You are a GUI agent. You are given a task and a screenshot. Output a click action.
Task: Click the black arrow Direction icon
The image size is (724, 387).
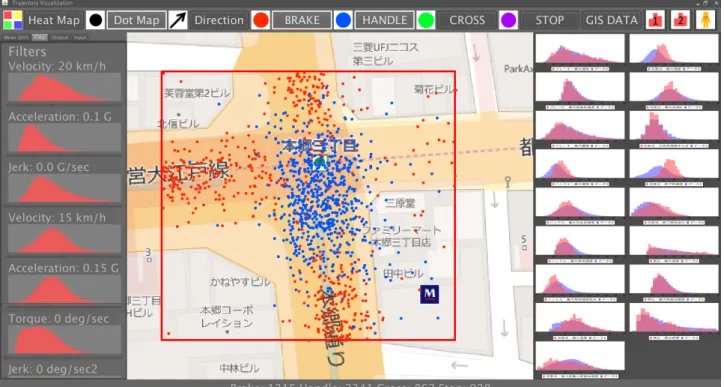coord(178,20)
